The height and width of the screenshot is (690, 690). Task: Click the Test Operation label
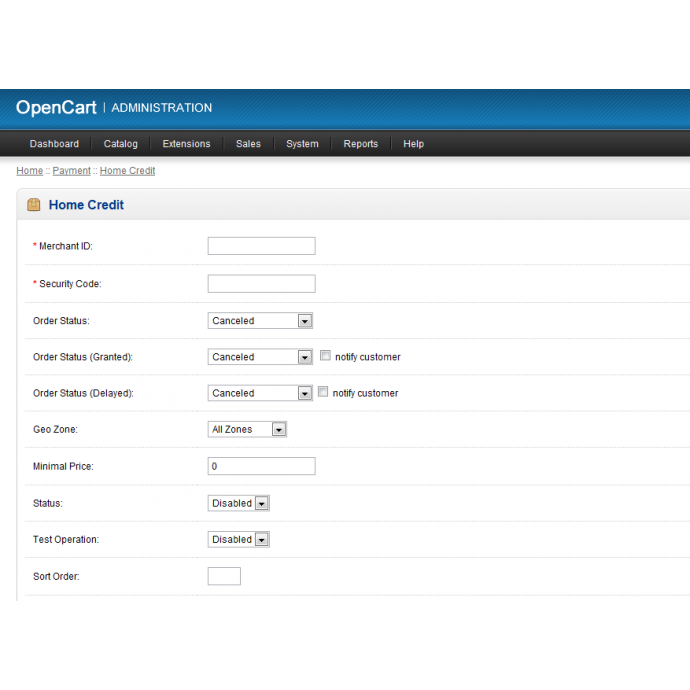(x=66, y=539)
